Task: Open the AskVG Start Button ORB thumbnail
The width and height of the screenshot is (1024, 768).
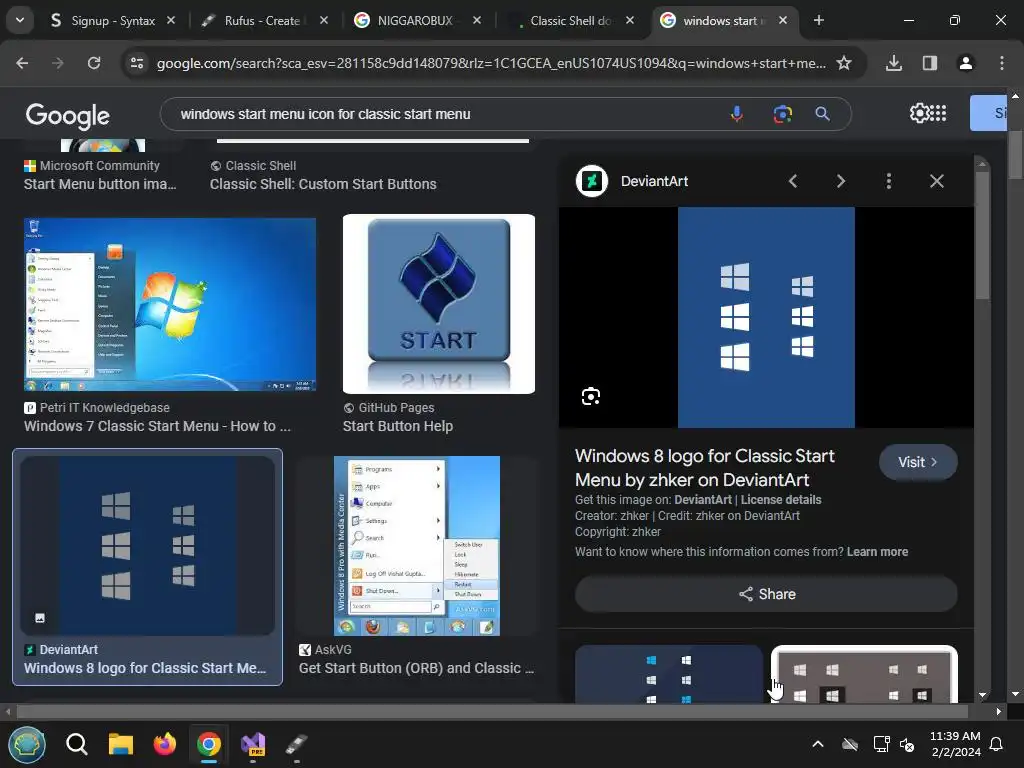Action: (x=417, y=546)
